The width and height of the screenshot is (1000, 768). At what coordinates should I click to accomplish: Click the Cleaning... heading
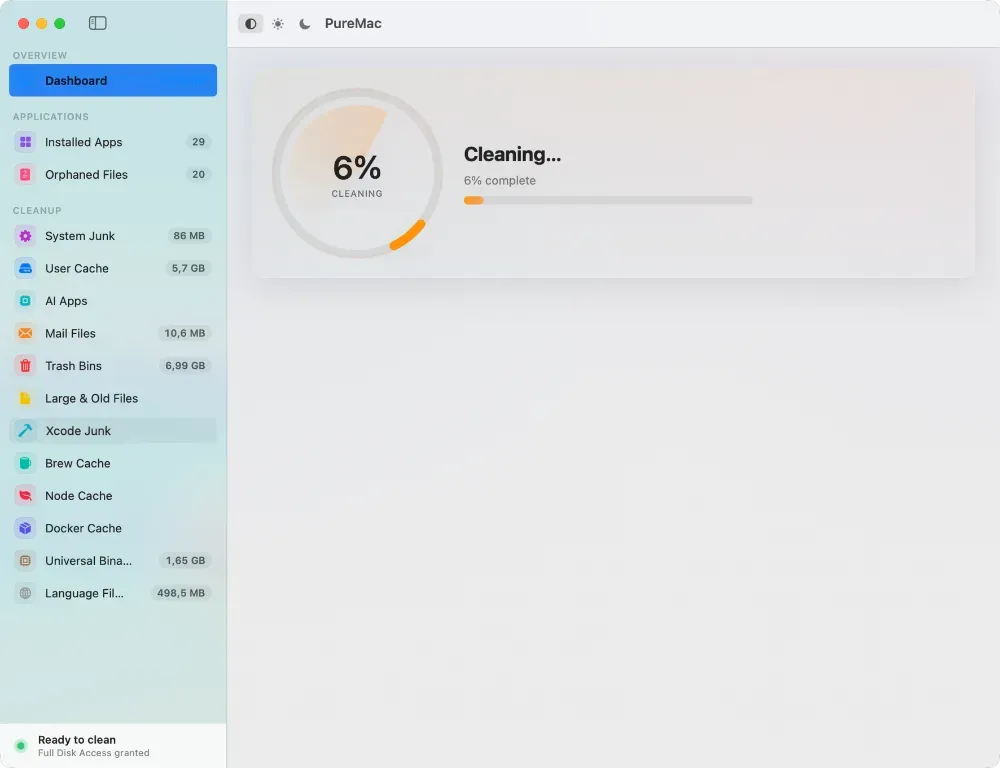[512, 154]
